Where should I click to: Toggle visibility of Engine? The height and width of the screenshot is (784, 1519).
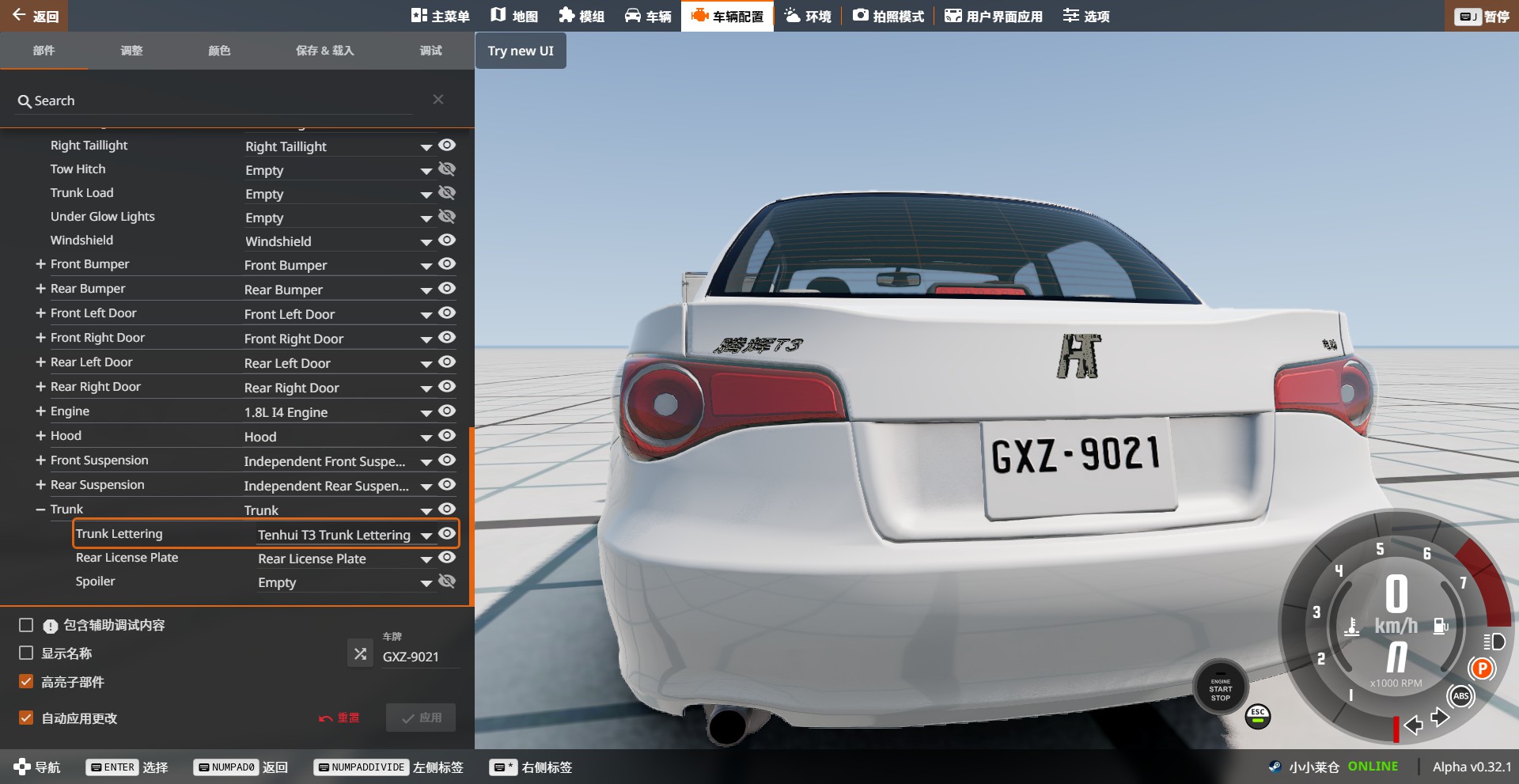(447, 411)
